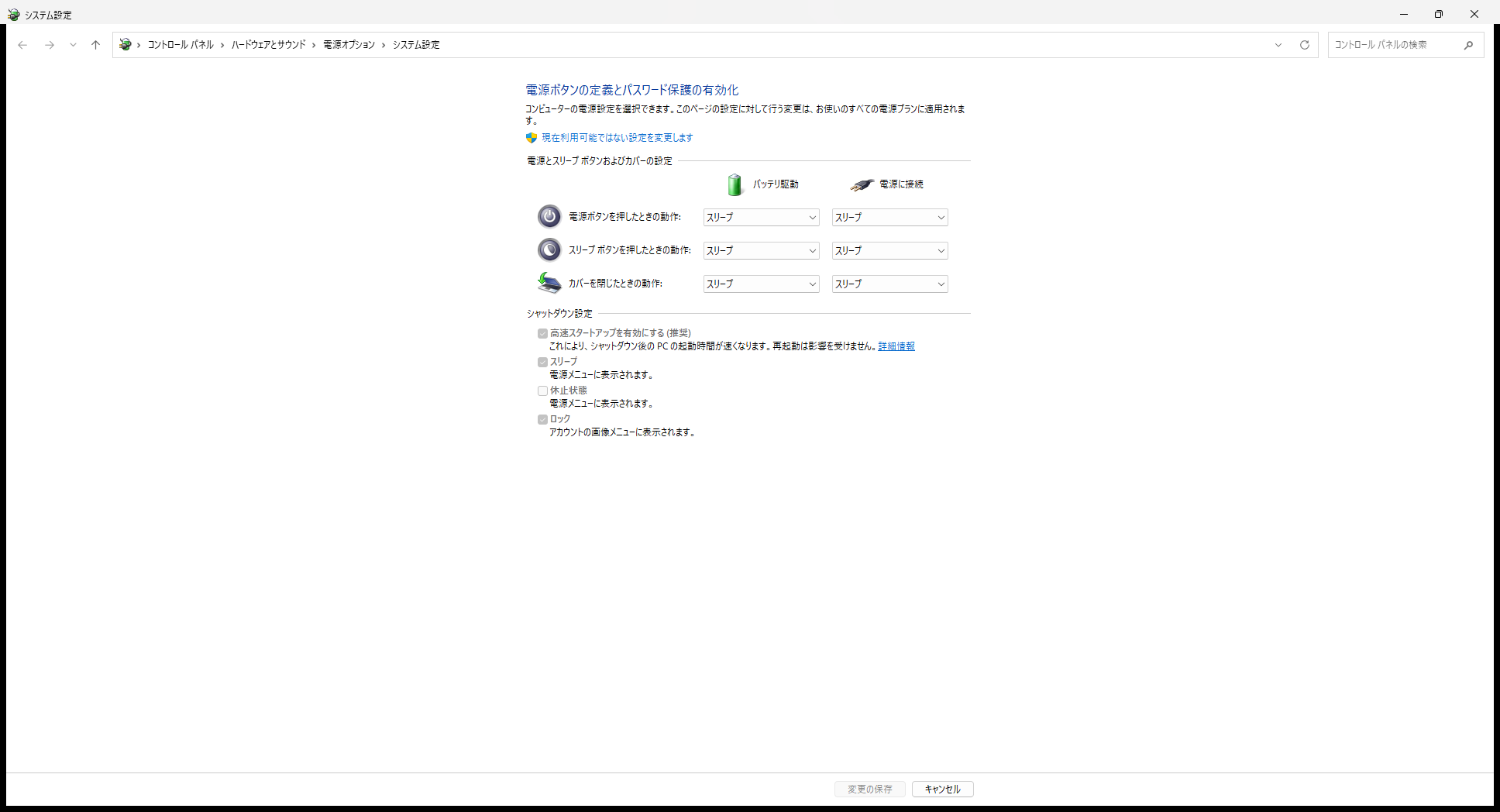Viewport: 1500px width, 812px height.
Task: Click the forward navigation arrow
Action: tap(50, 45)
